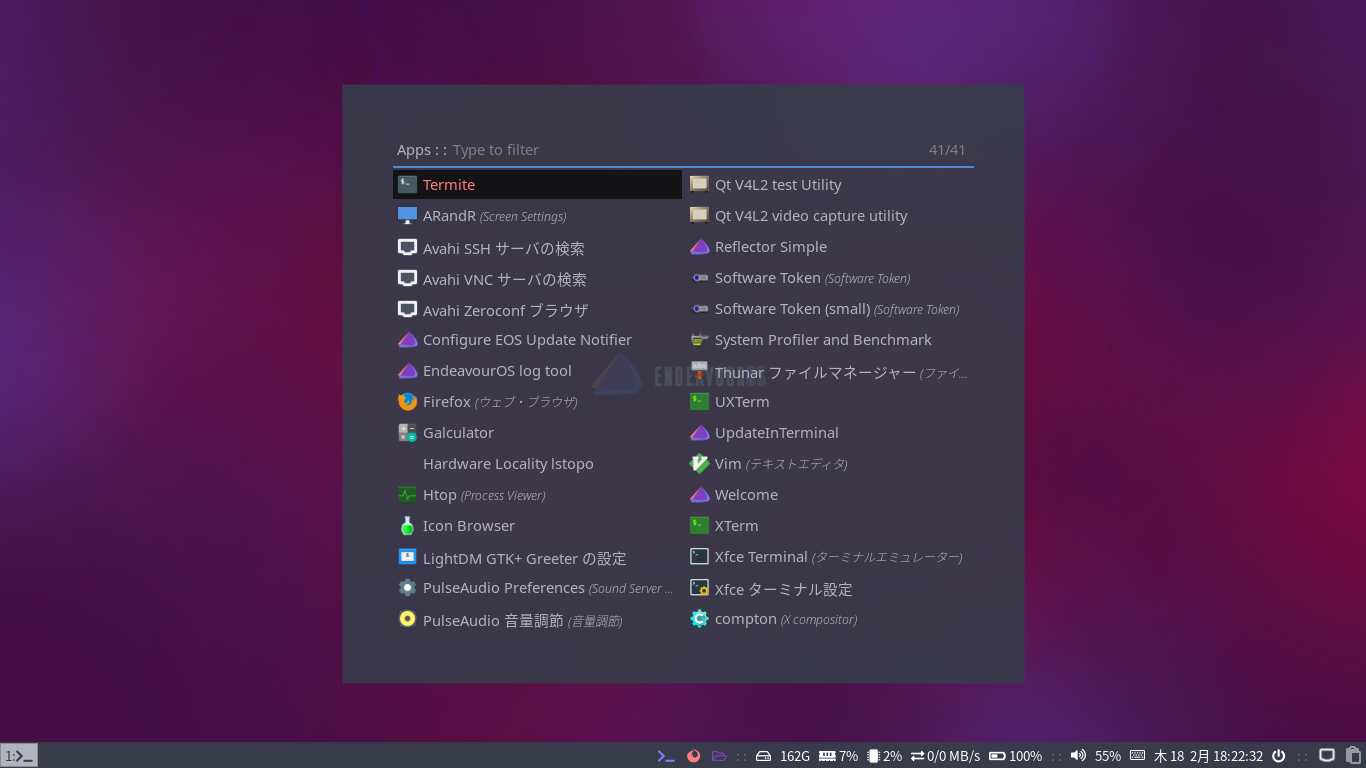Click the green flask Icon Browser icon

tap(407, 525)
